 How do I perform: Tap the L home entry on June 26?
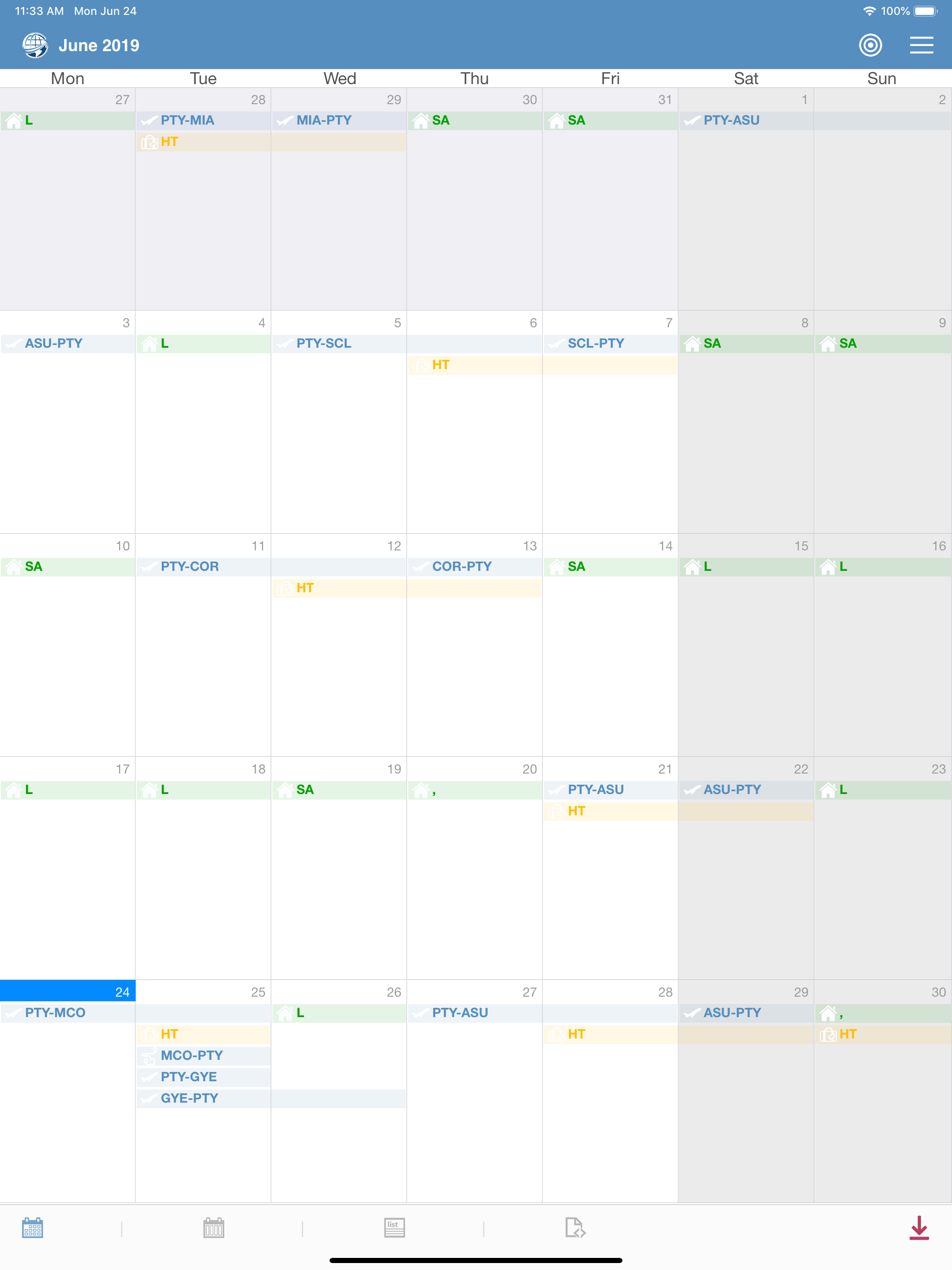pos(300,1013)
